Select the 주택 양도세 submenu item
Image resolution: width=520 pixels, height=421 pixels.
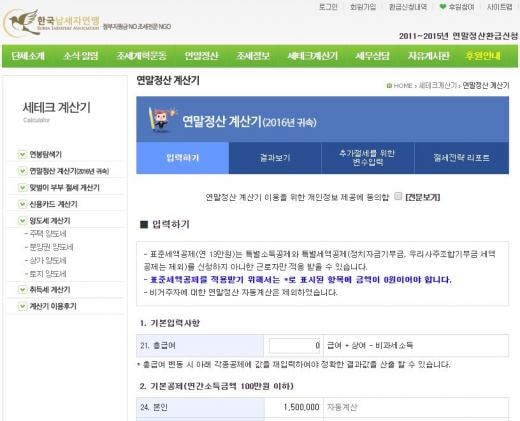pyautogui.click(x=46, y=234)
